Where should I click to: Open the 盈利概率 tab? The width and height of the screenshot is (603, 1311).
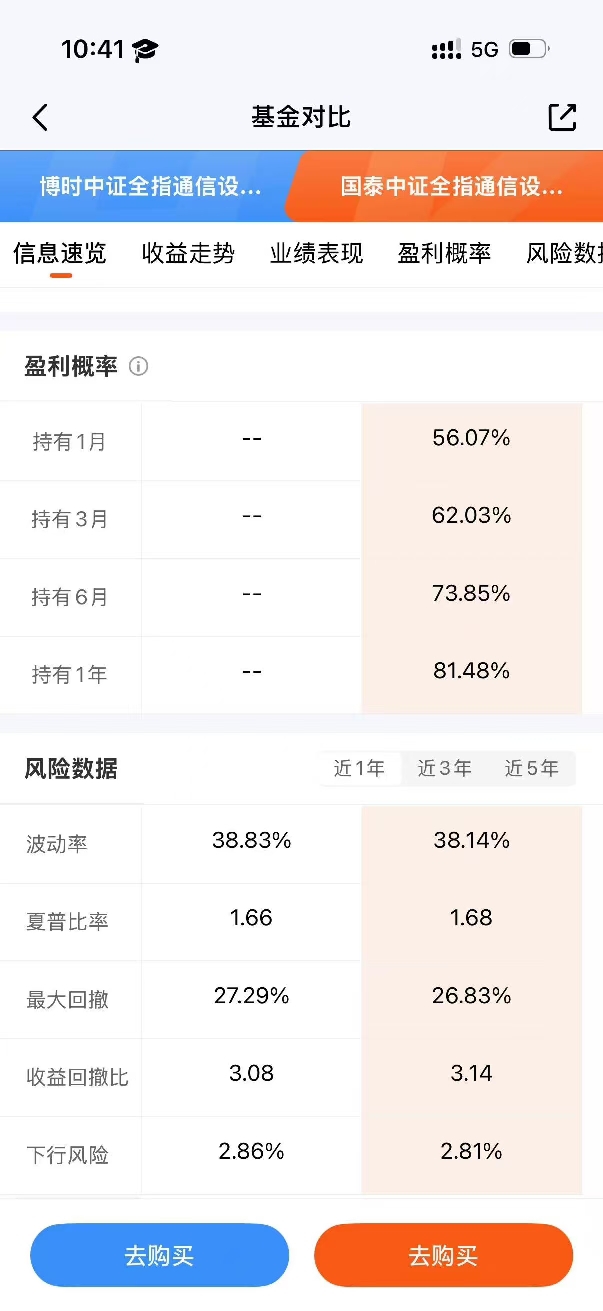pos(444,253)
